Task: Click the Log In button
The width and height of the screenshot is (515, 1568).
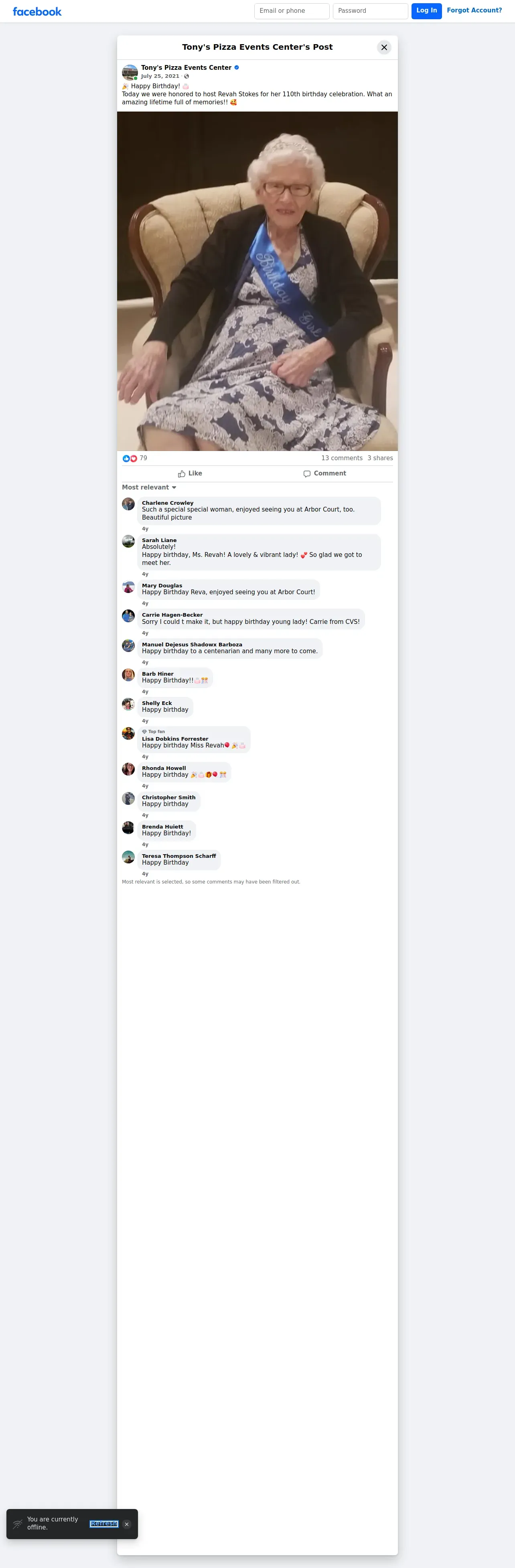Action: tap(427, 11)
